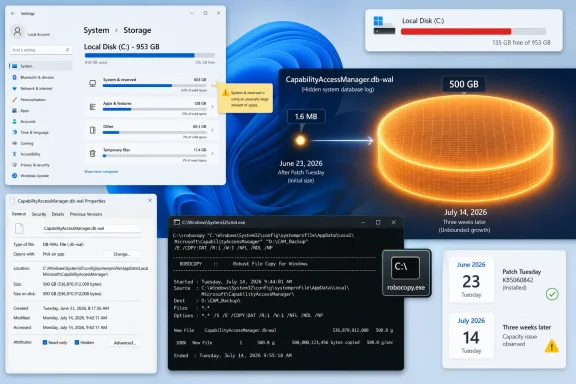
Task: Click the July 2026 14 Tuesday calendar tile
Action: pos(471,336)
